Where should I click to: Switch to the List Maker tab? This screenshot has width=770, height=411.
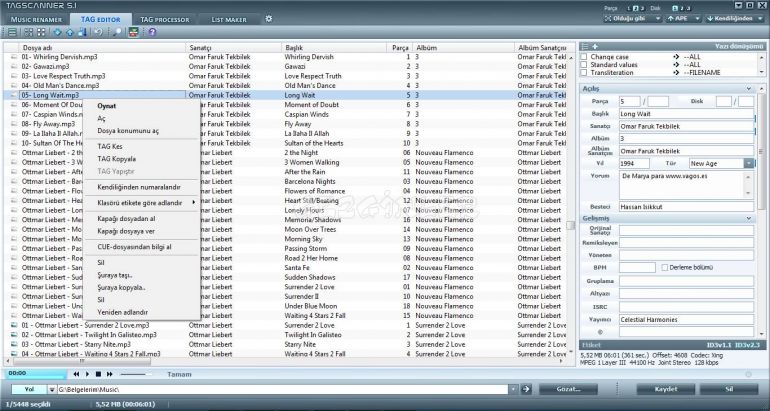(229, 20)
